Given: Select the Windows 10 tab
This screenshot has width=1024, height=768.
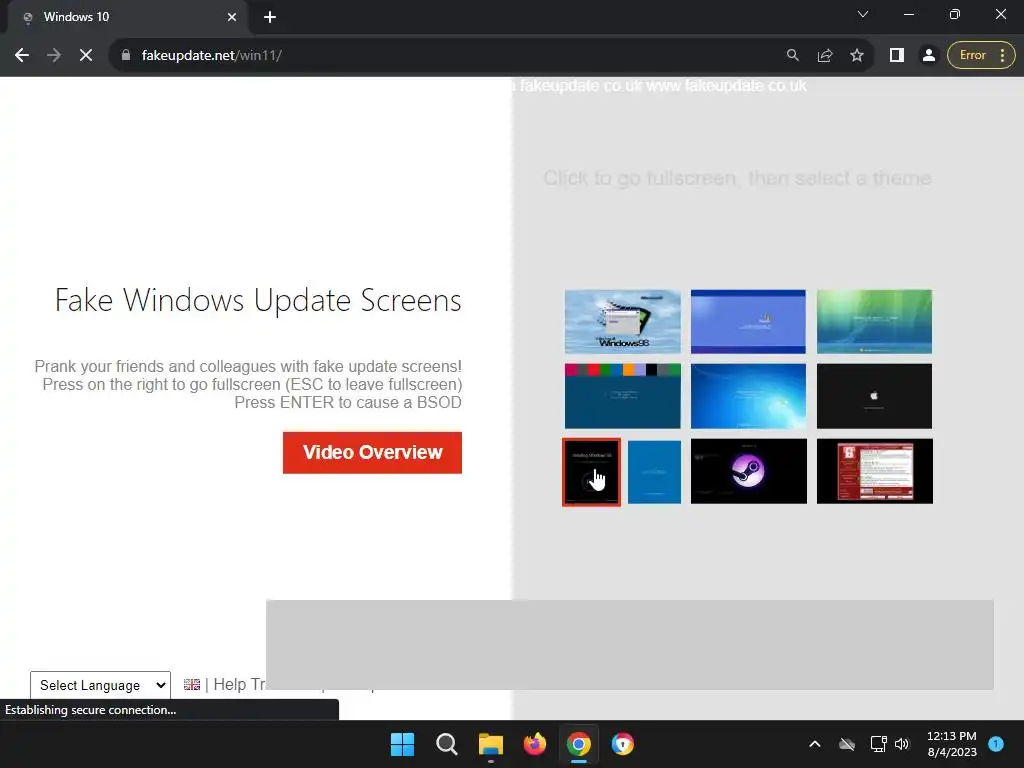Looking at the screenshot, I should pos(127,17).
